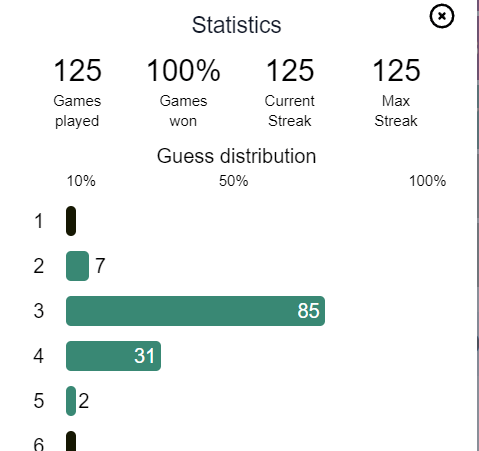The width and height of the screenshot is (479, 451).
Task: Click the Games played label
Action: point(77,111)
